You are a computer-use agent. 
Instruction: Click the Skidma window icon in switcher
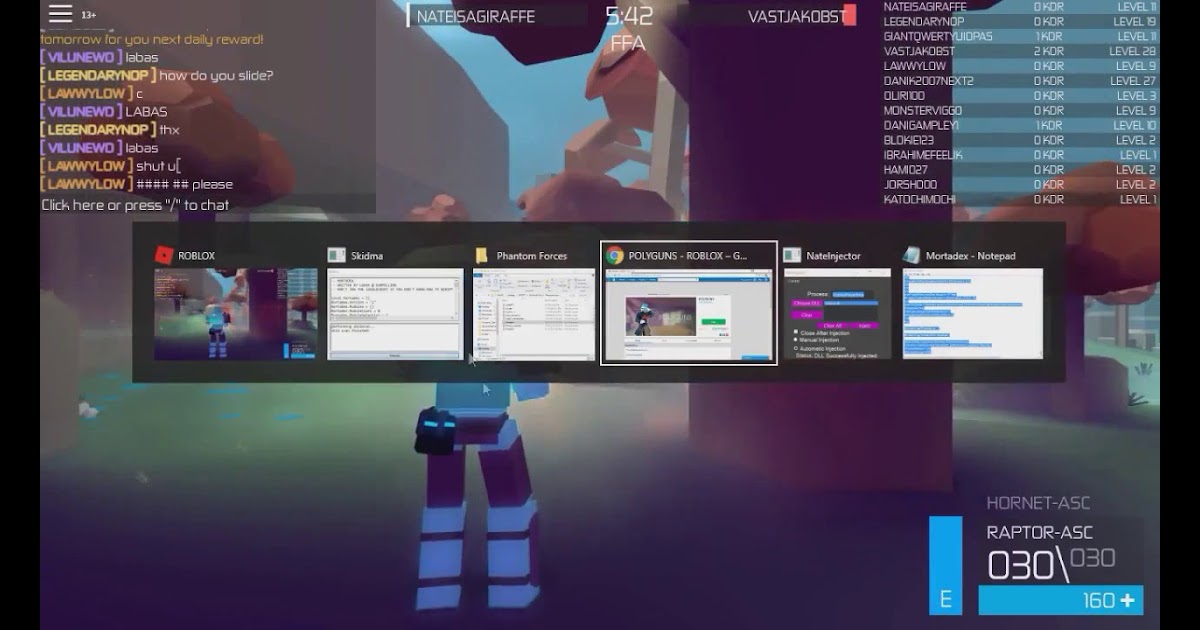[x=337, y=256]
